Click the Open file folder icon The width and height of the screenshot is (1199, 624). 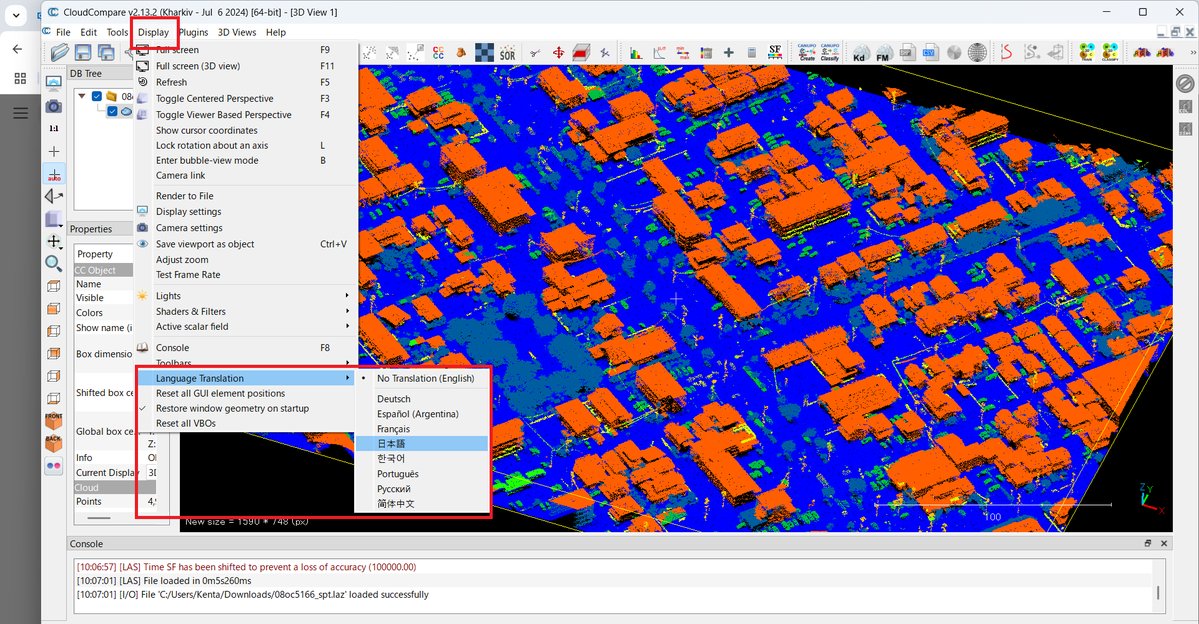pos(60,52)
